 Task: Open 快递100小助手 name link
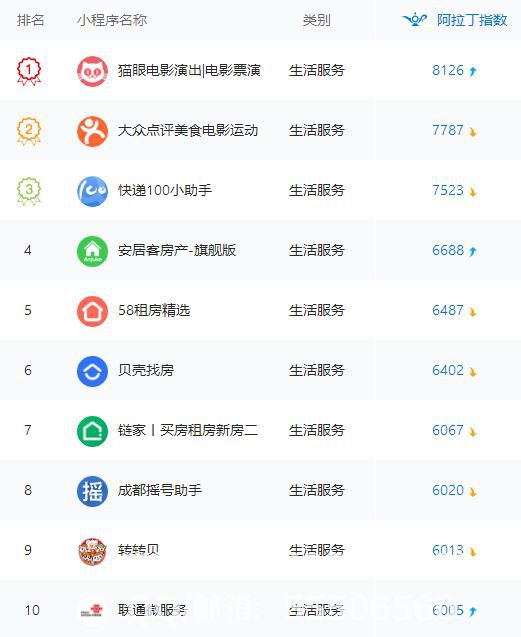[165, 190]
